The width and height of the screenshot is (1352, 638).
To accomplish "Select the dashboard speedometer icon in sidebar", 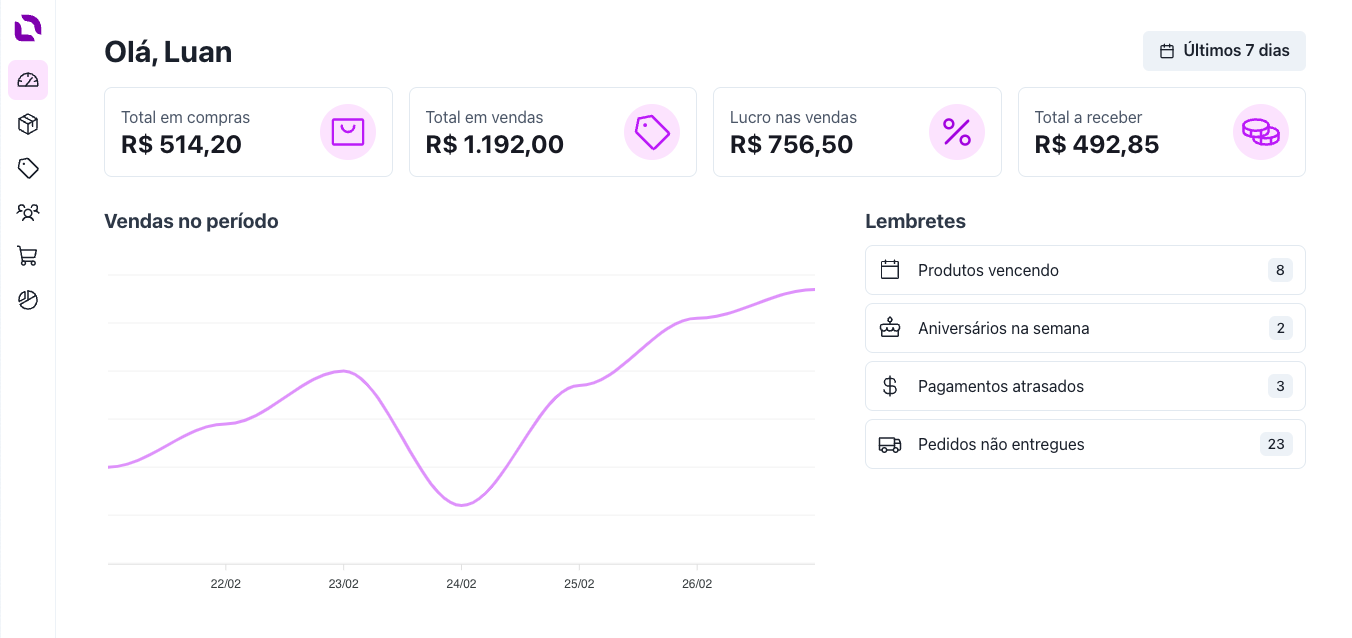I will pyautogui.click(x=27, y=80).
